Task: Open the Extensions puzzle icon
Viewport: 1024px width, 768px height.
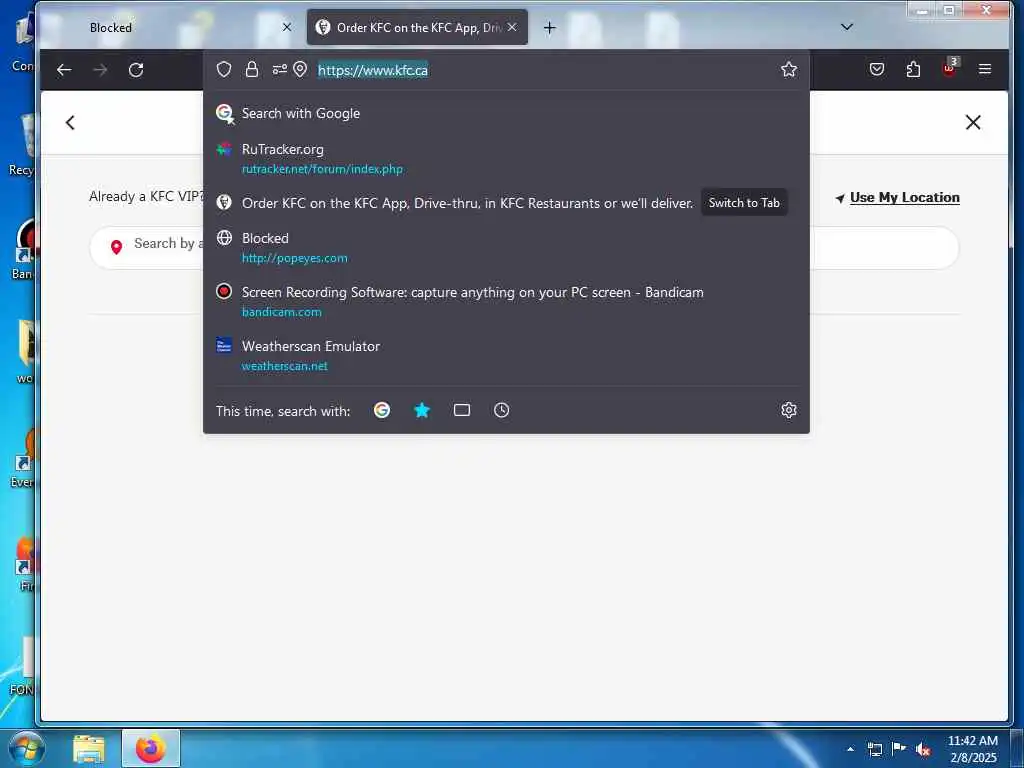Action: click(x=914, y=69)
